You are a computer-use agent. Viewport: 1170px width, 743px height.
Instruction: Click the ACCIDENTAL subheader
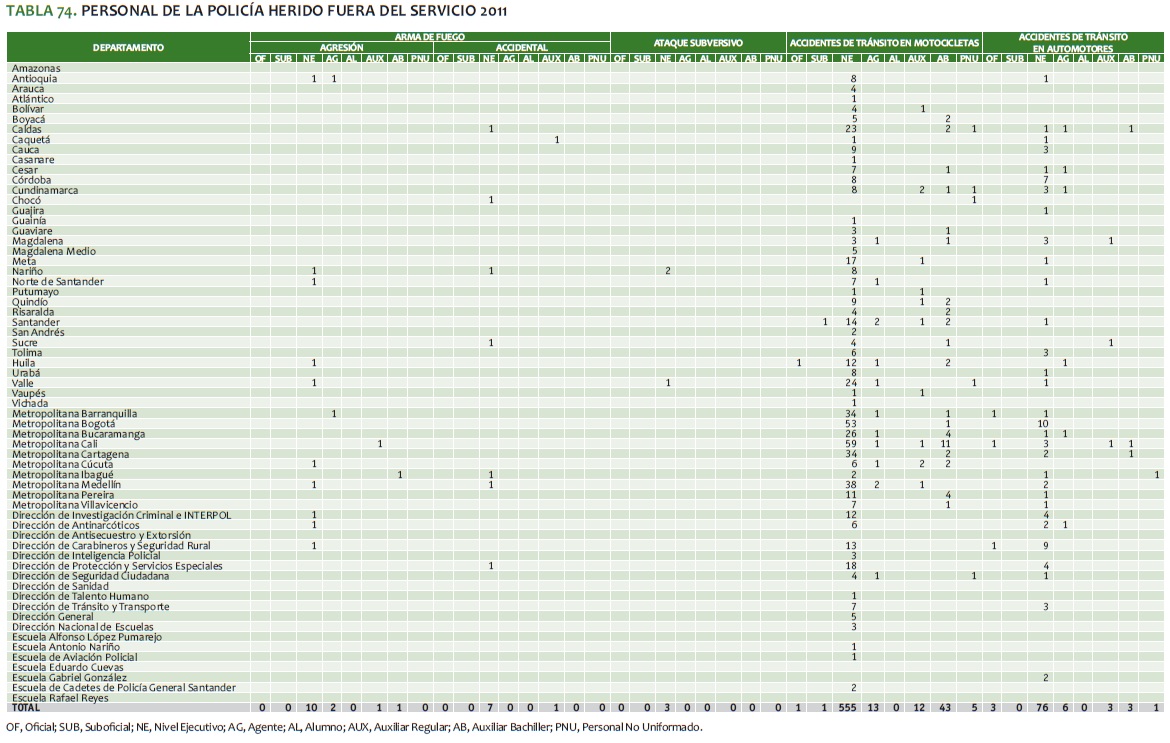coord(520,48)
